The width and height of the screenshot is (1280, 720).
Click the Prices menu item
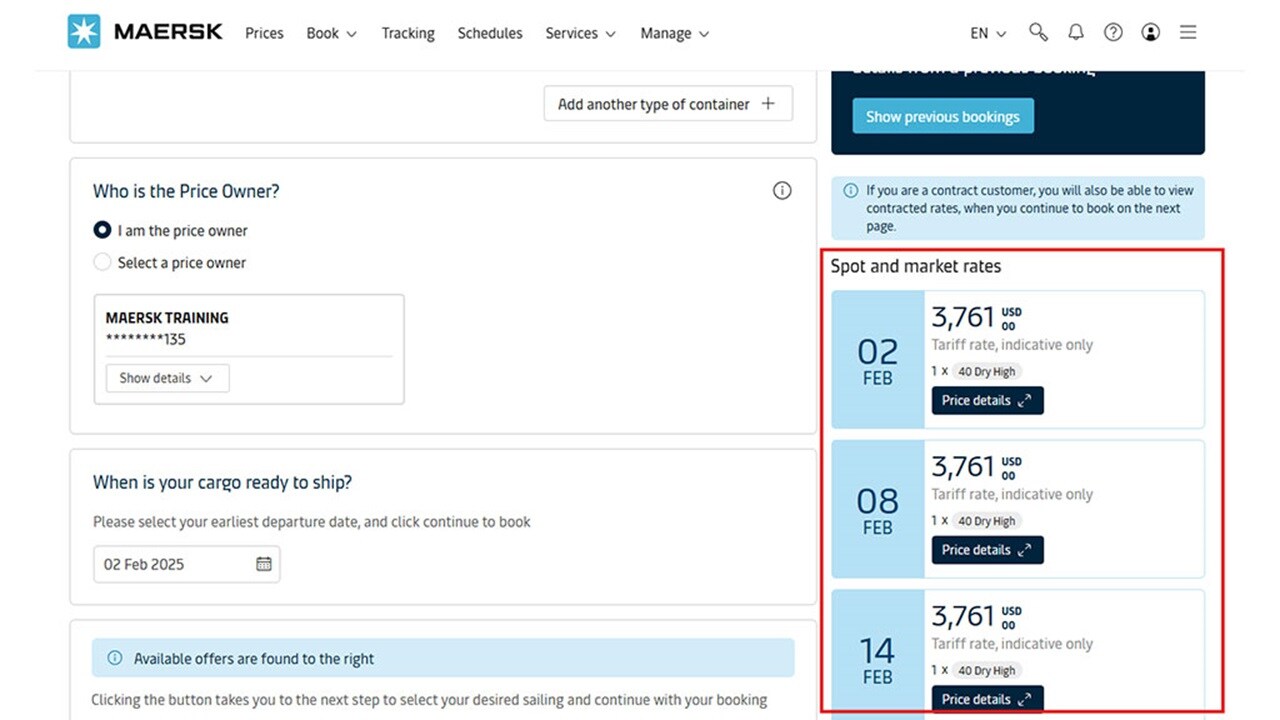click(x=264, y=32)
